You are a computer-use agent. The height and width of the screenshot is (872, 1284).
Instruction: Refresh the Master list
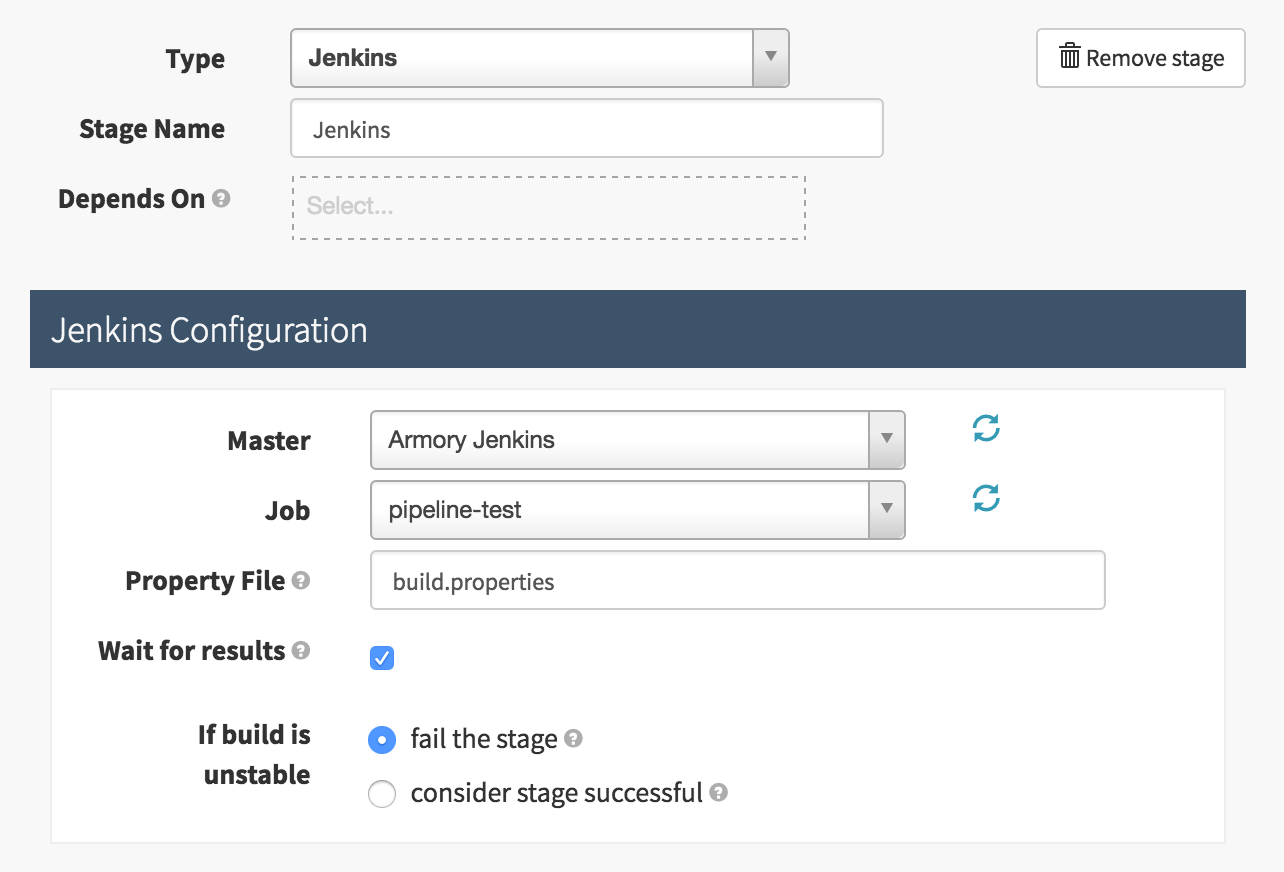tap(986, 429)
